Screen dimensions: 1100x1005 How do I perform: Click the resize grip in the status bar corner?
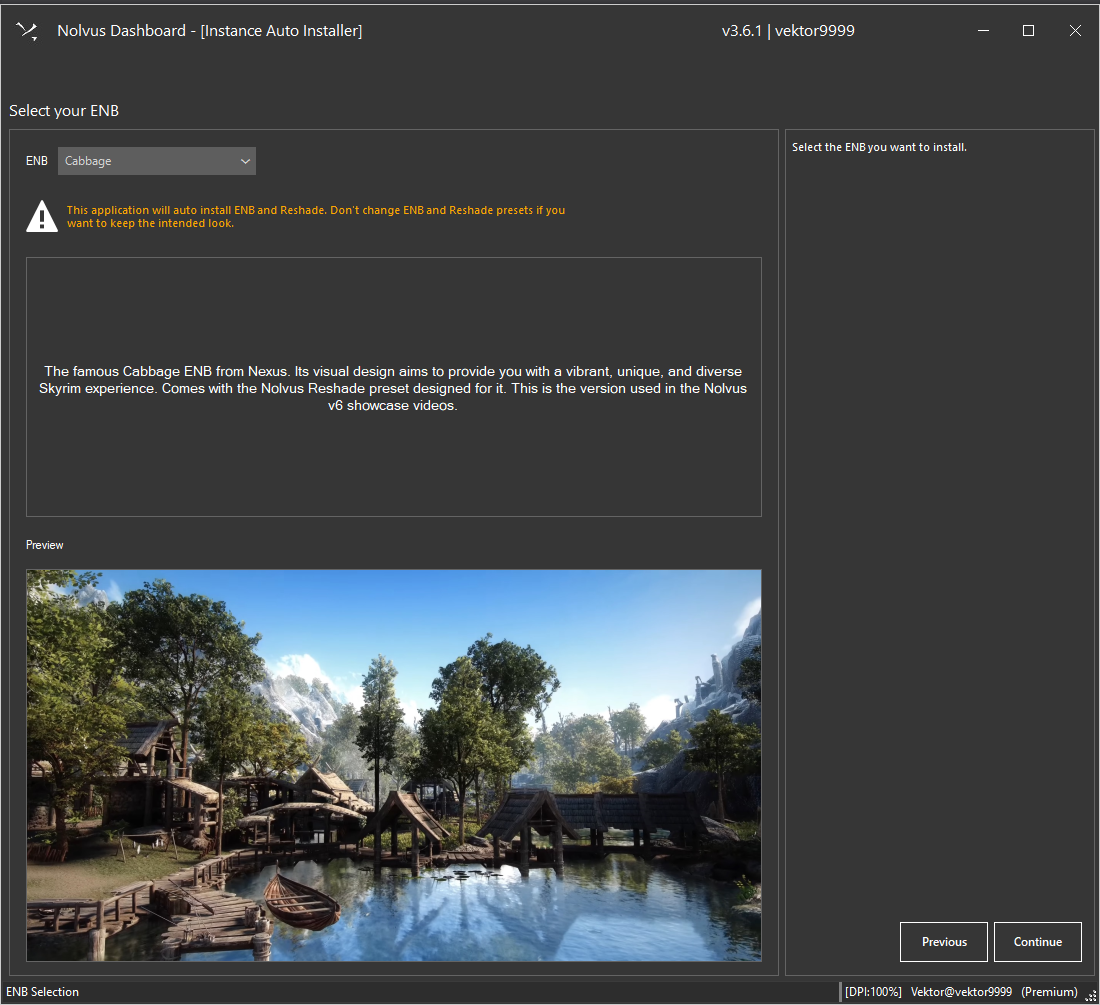1091,996
